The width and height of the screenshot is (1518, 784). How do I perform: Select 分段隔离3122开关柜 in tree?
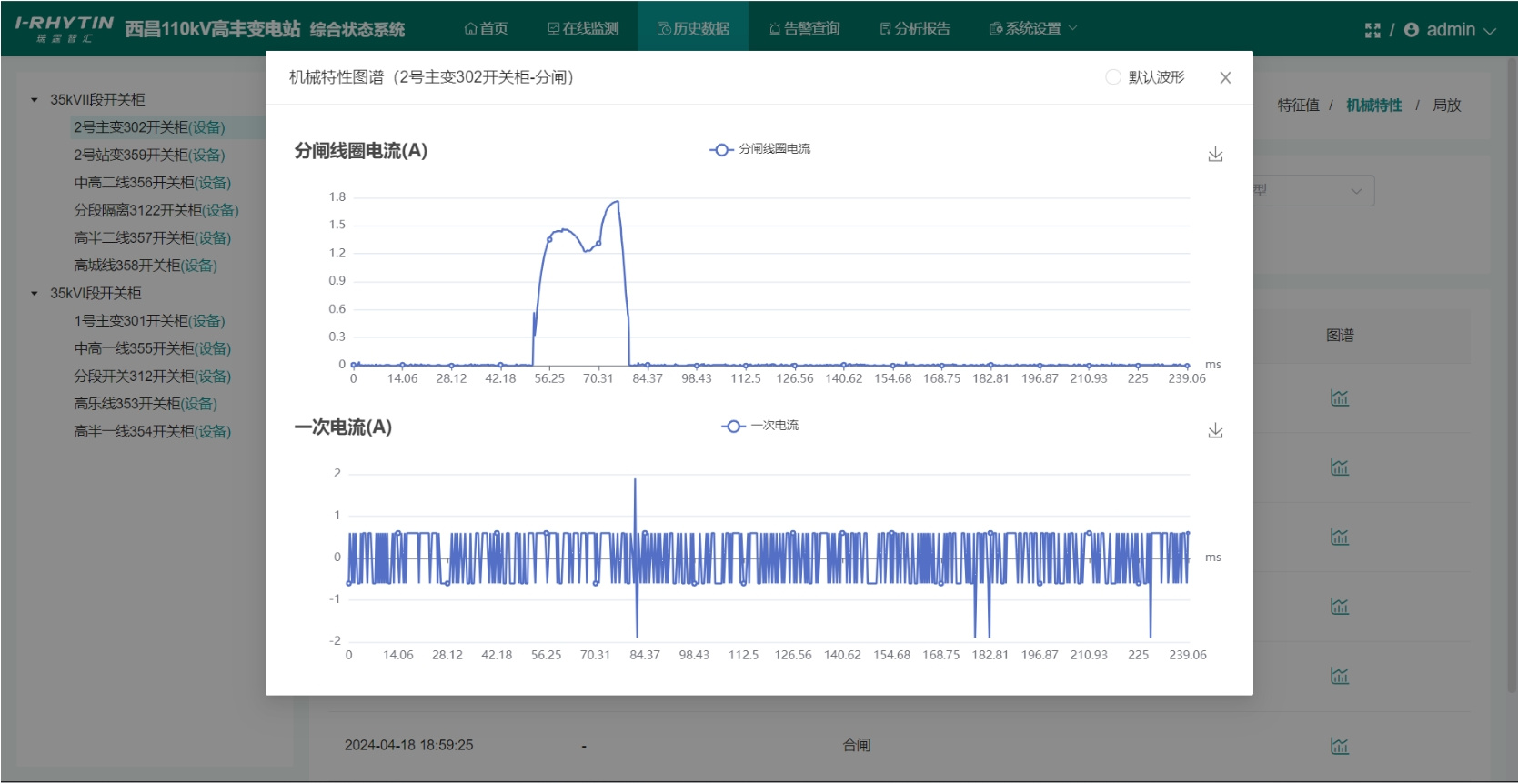[x=156, y=210]
